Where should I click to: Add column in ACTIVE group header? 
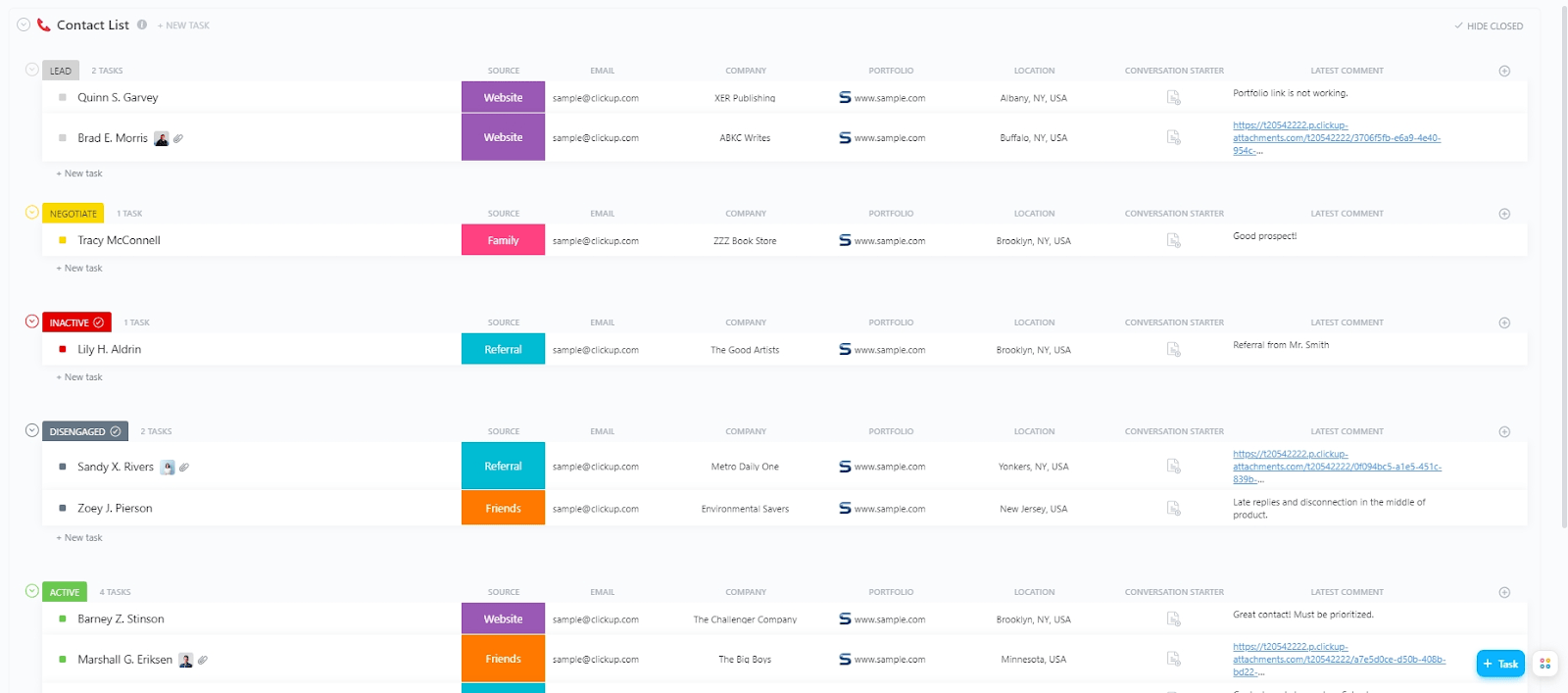[x=1504, y=592]
